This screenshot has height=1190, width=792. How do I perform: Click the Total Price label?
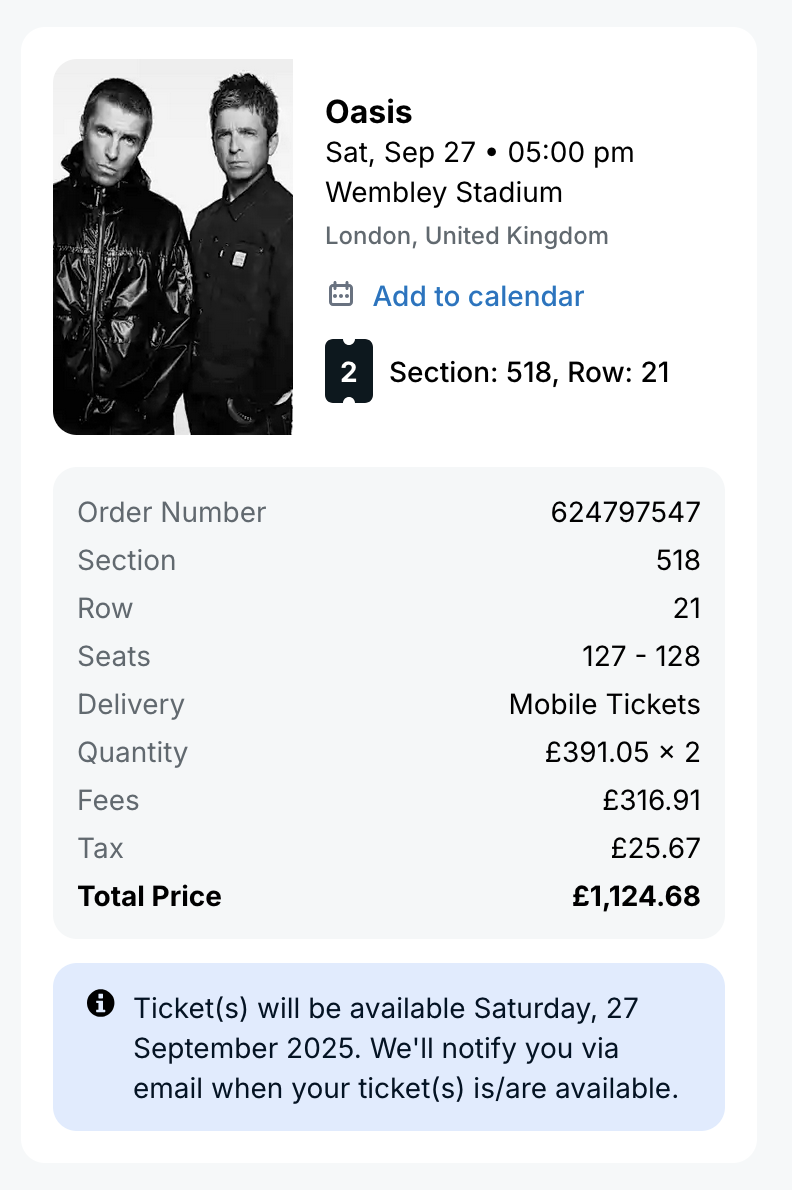(x=150, y=896)
